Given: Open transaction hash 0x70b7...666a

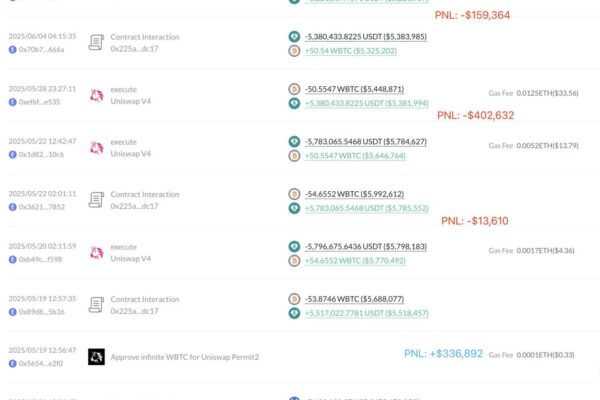Looking at the screenshot, I should point(41,49).
